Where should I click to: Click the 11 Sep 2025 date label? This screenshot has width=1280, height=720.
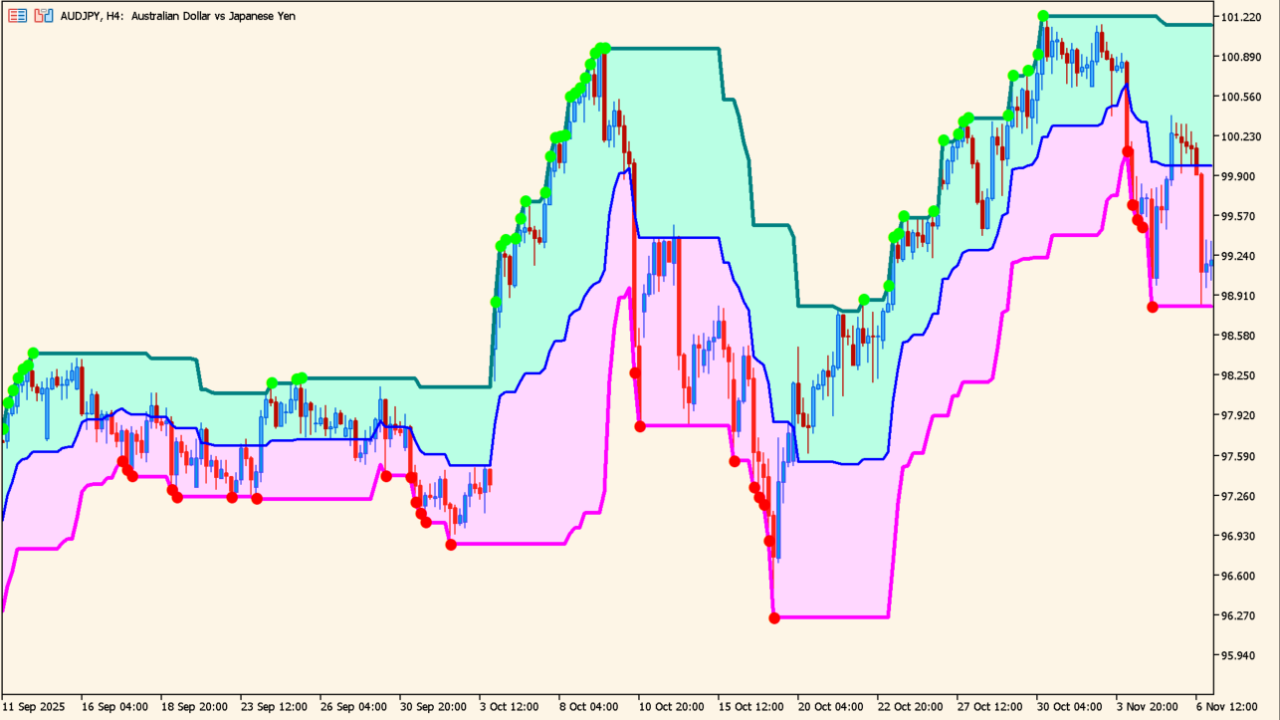(36, 705)
